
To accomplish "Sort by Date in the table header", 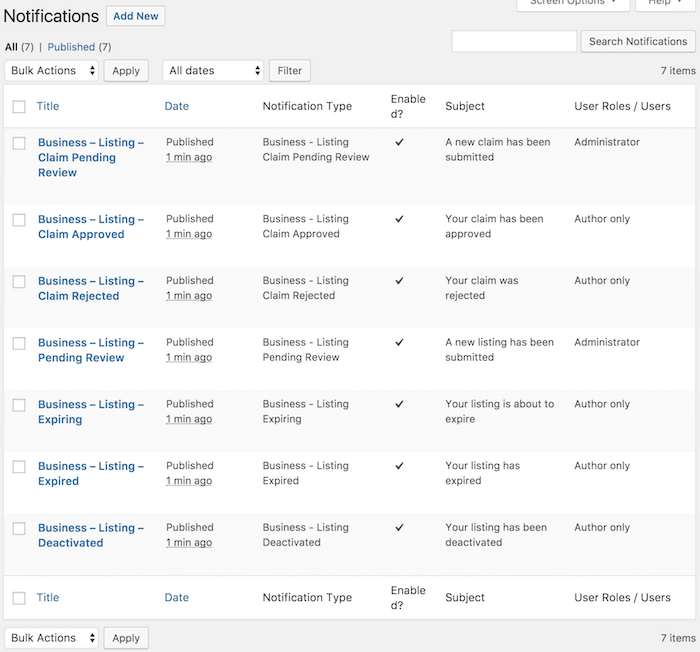I will pyautogui.click(x=177, y=106).
